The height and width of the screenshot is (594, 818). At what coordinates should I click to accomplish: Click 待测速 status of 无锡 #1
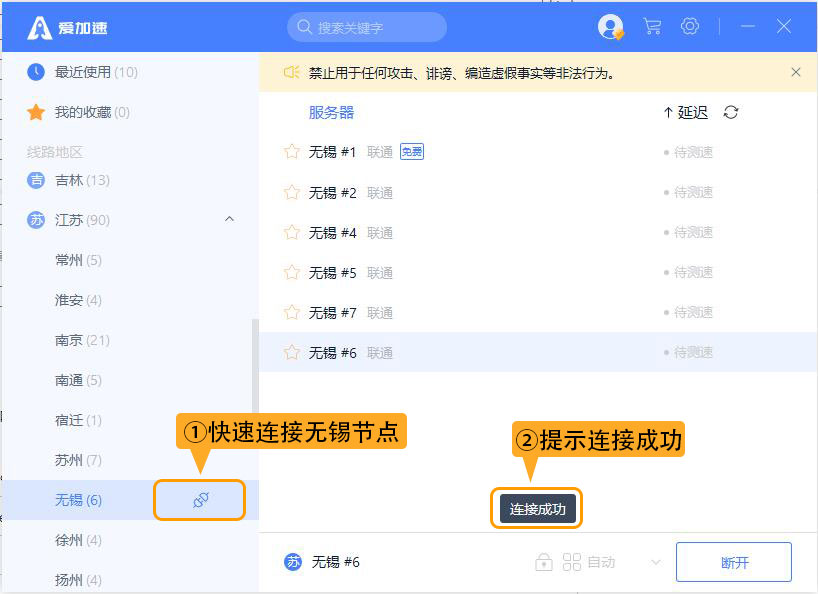(x=688, y=152)
